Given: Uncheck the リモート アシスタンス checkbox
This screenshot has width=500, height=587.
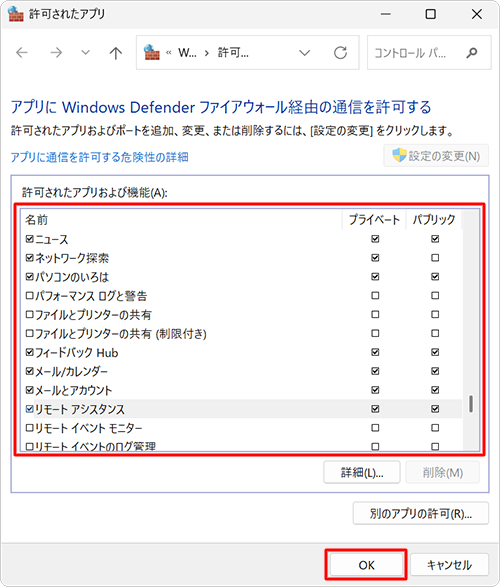Looking at the screenshot, I should [30, 409].
